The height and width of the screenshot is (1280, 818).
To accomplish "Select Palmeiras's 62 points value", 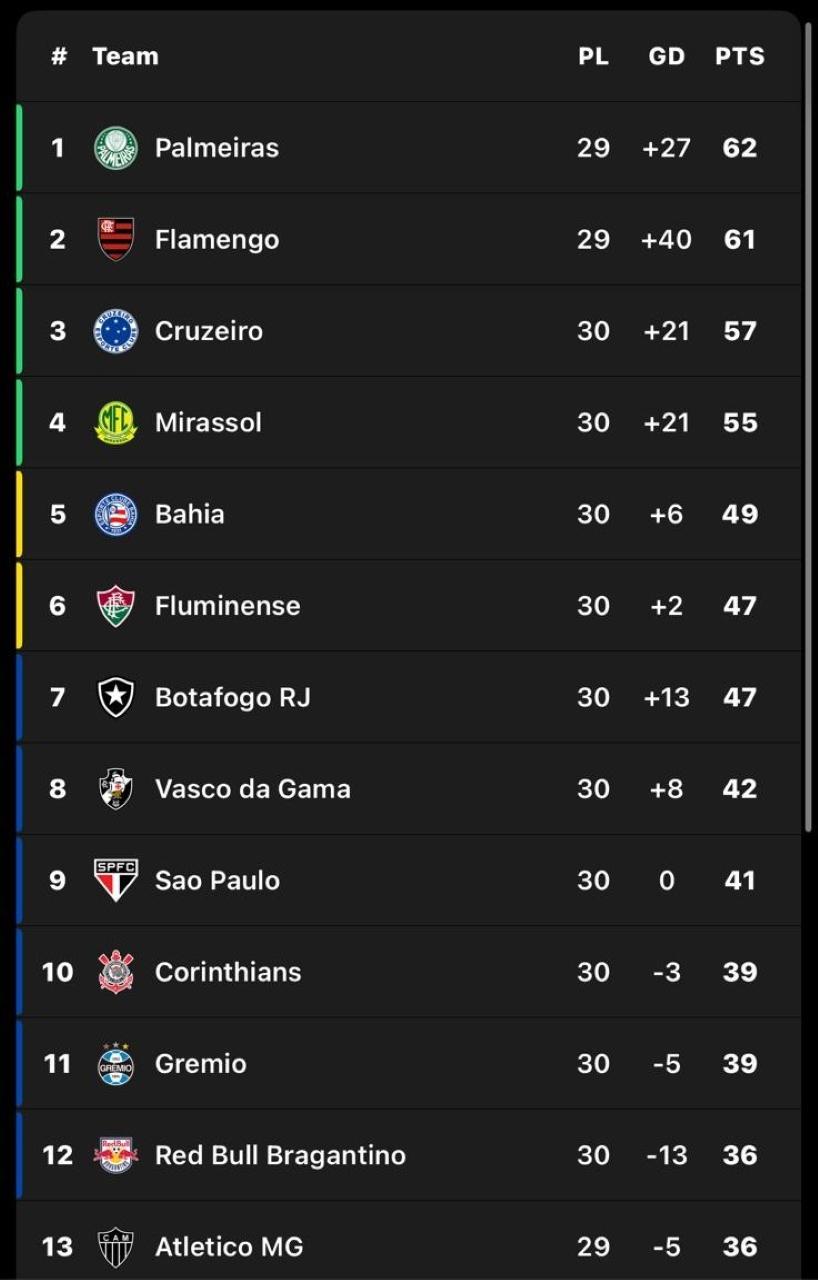I will tap(739, 148).
